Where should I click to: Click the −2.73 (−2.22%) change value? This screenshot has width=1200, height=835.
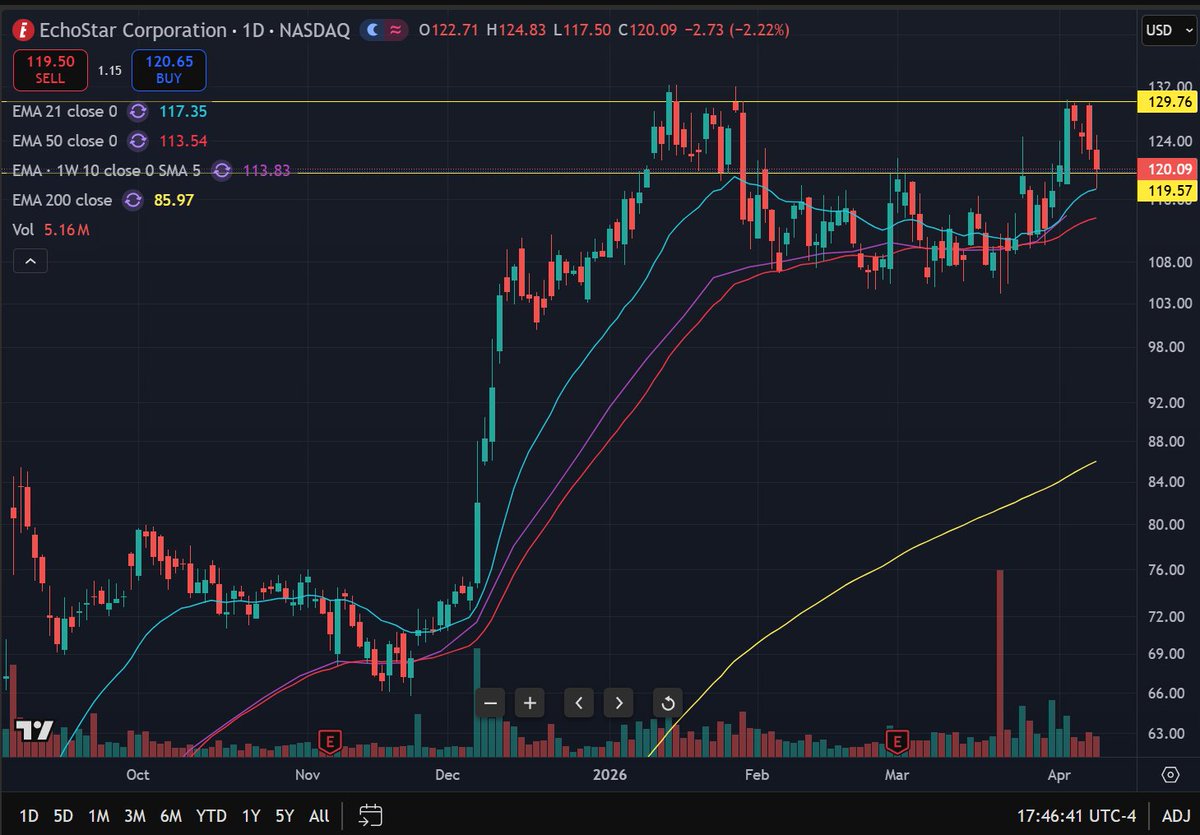(x=739, y=30)
